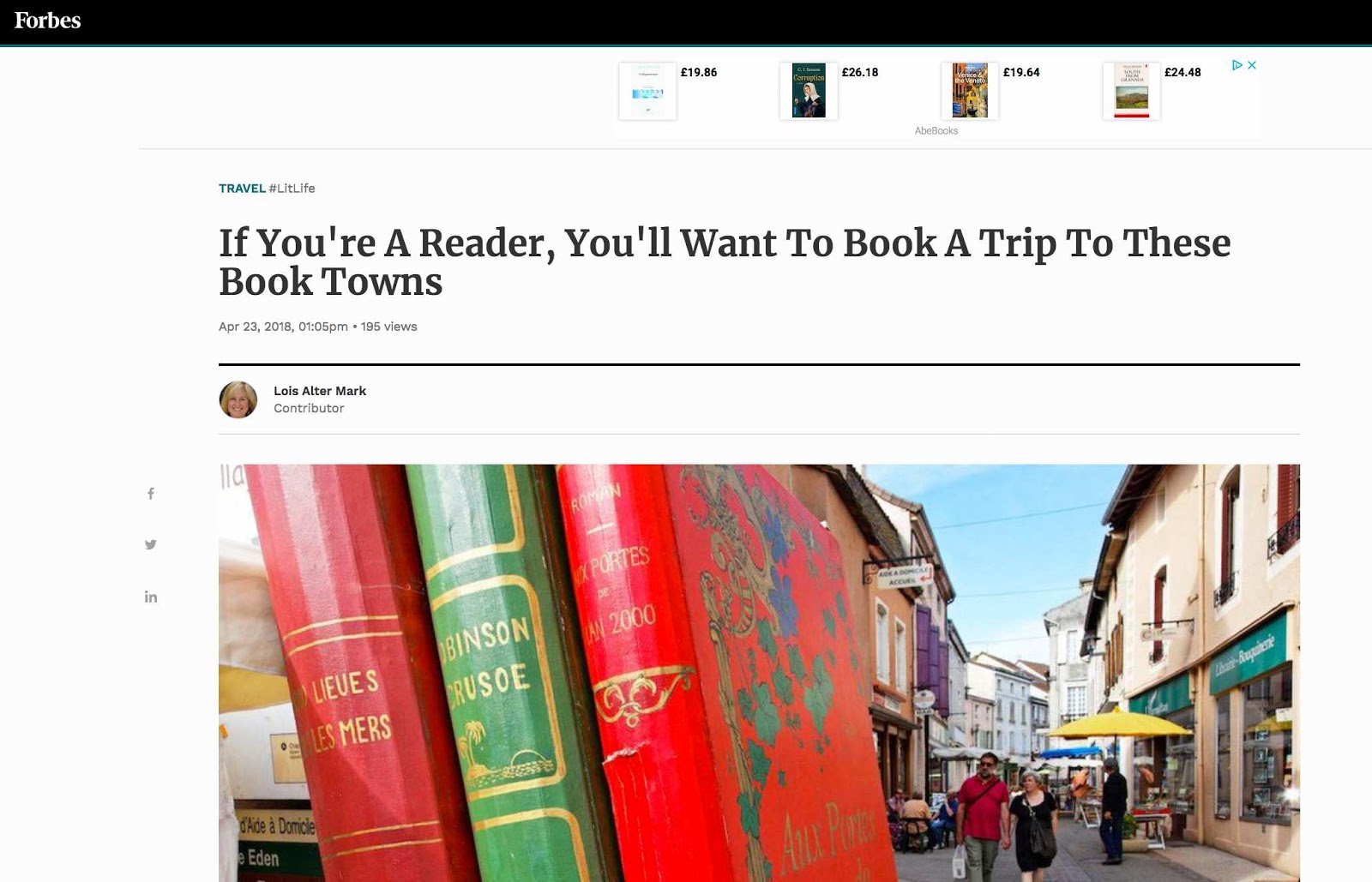1372x882 pixels.
Task: Open the #LitLife channel link
Action: tap(292, 189)
